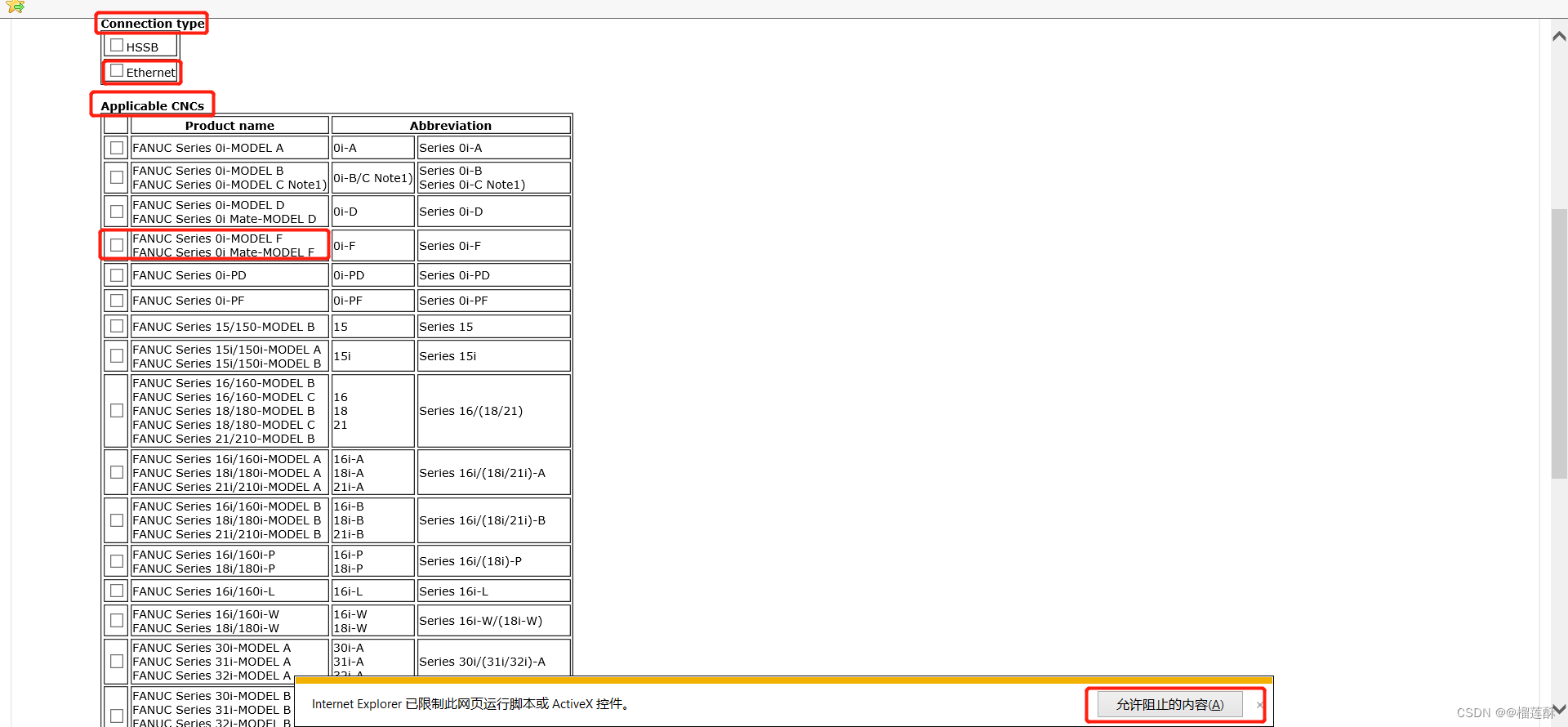Tick the FANUC Series 0i-MODEL F checkbox
The width and height of the screenshot is (1568, 727).
[x=117, y=245]
